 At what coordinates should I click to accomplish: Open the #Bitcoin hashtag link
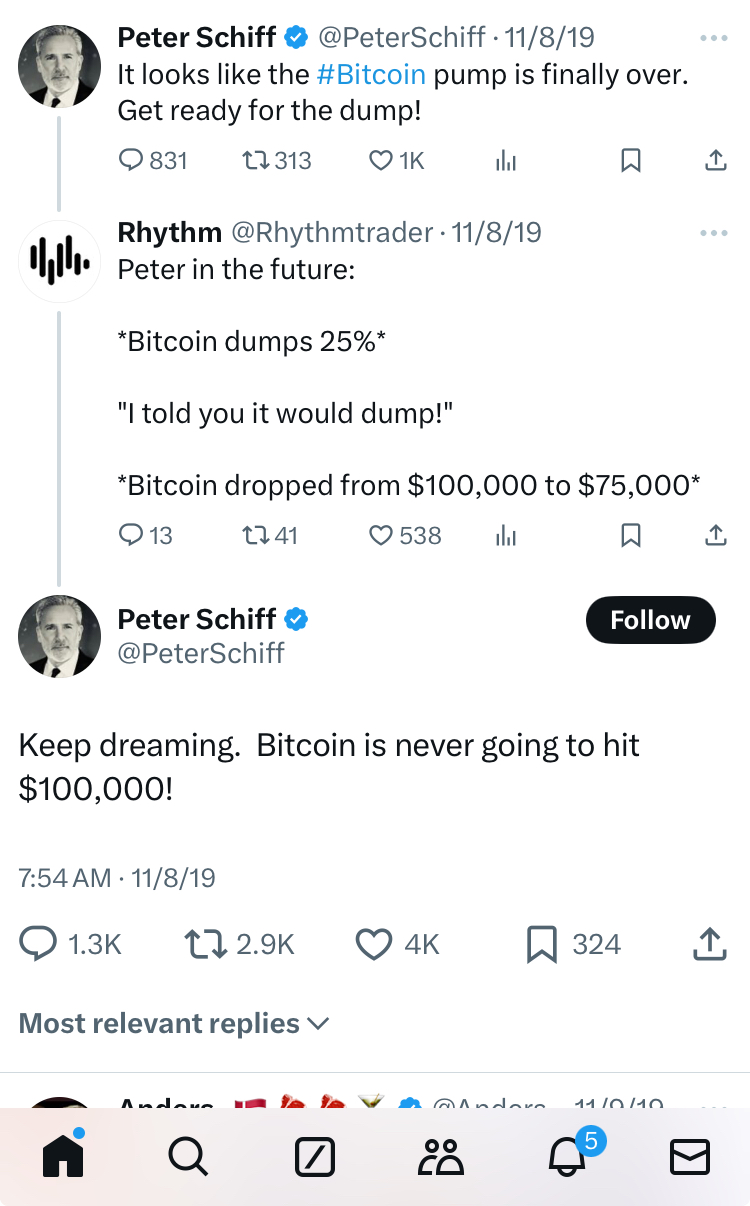371,74
